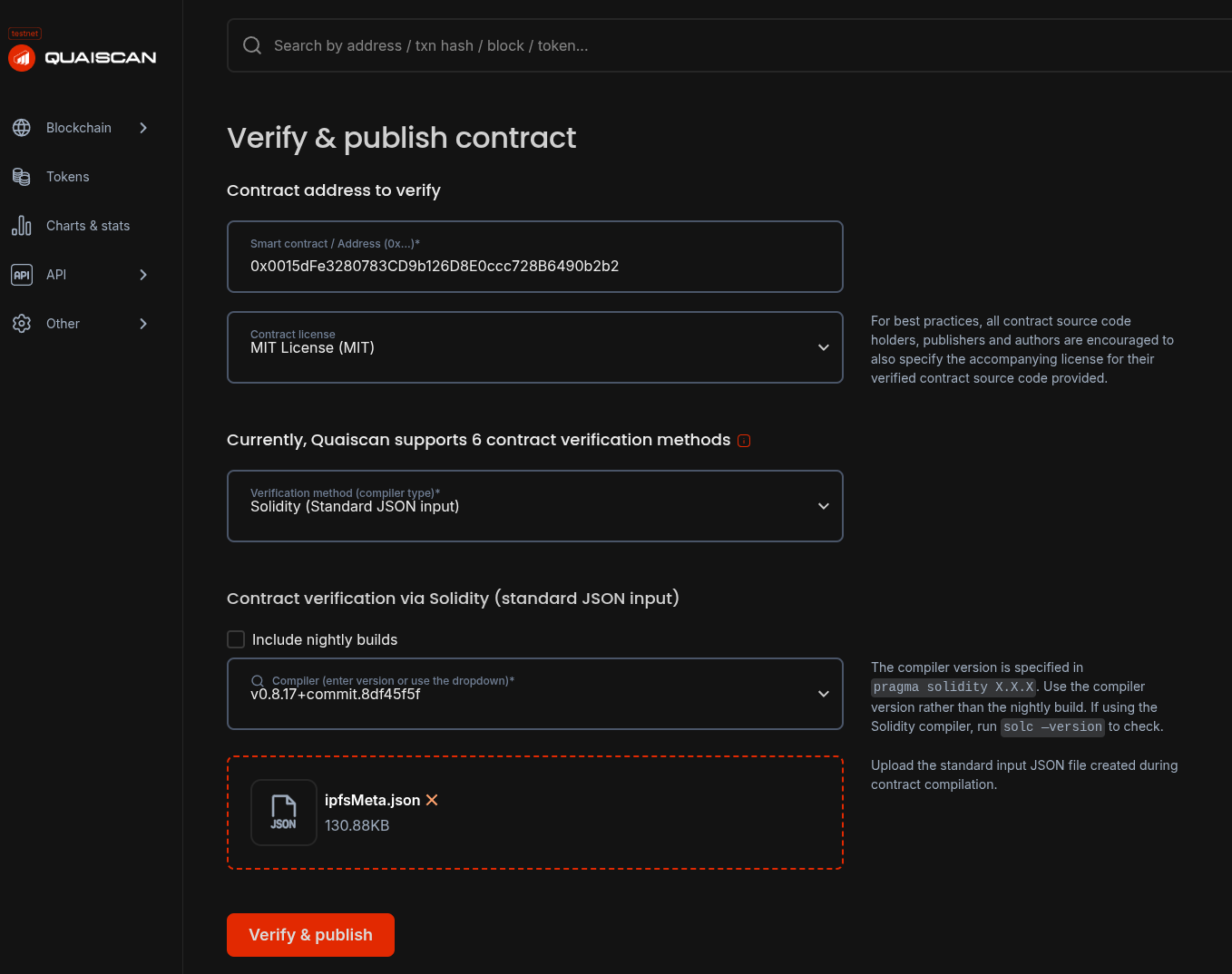The height and width of the screenshot is (974, 1232).
Task: Remove the ipfsMeta.json uploaded file
Action: 432,800
